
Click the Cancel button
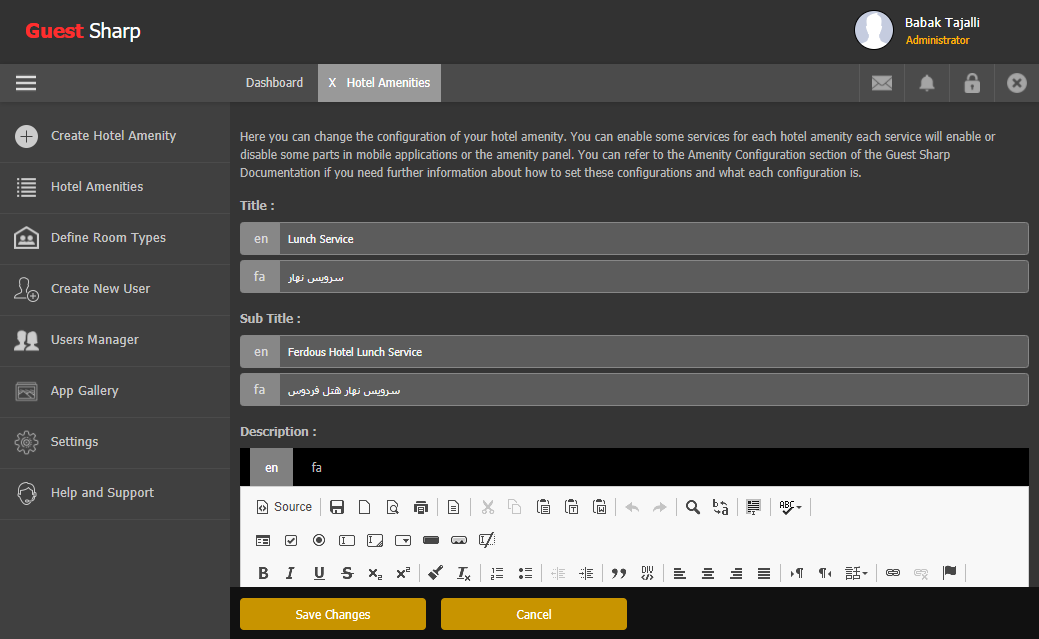(533, 614)
